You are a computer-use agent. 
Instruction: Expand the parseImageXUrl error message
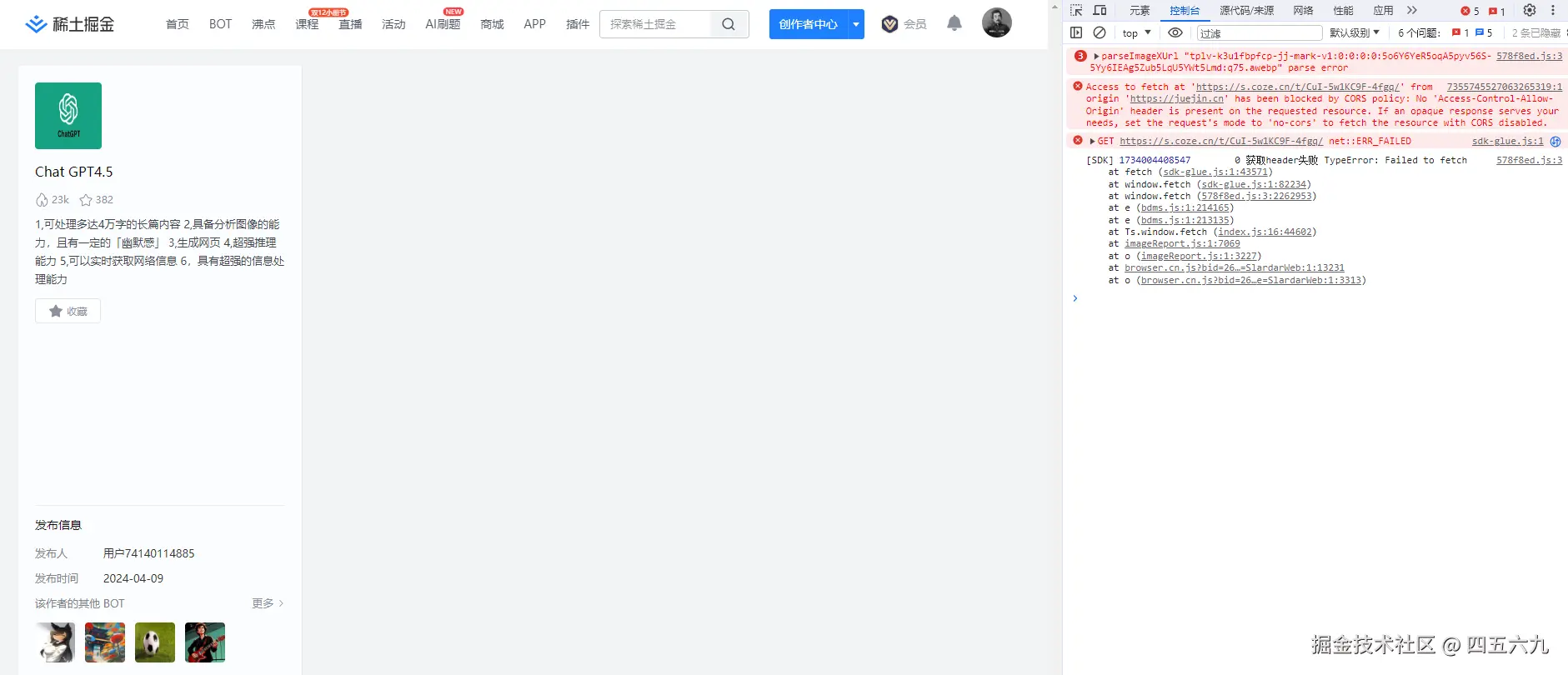click(x=1096, y=57)
